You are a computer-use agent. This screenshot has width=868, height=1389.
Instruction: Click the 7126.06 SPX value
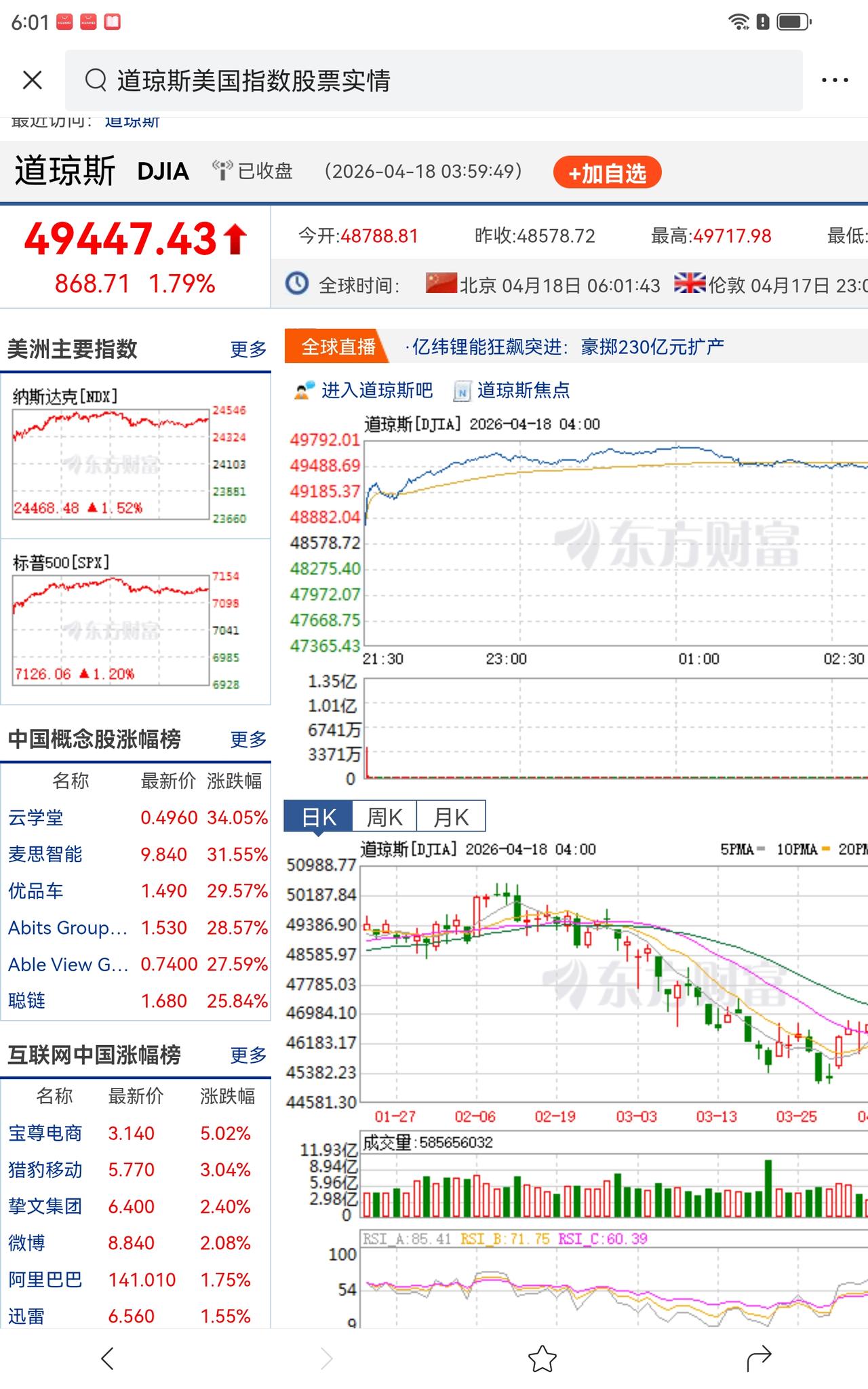43,674
